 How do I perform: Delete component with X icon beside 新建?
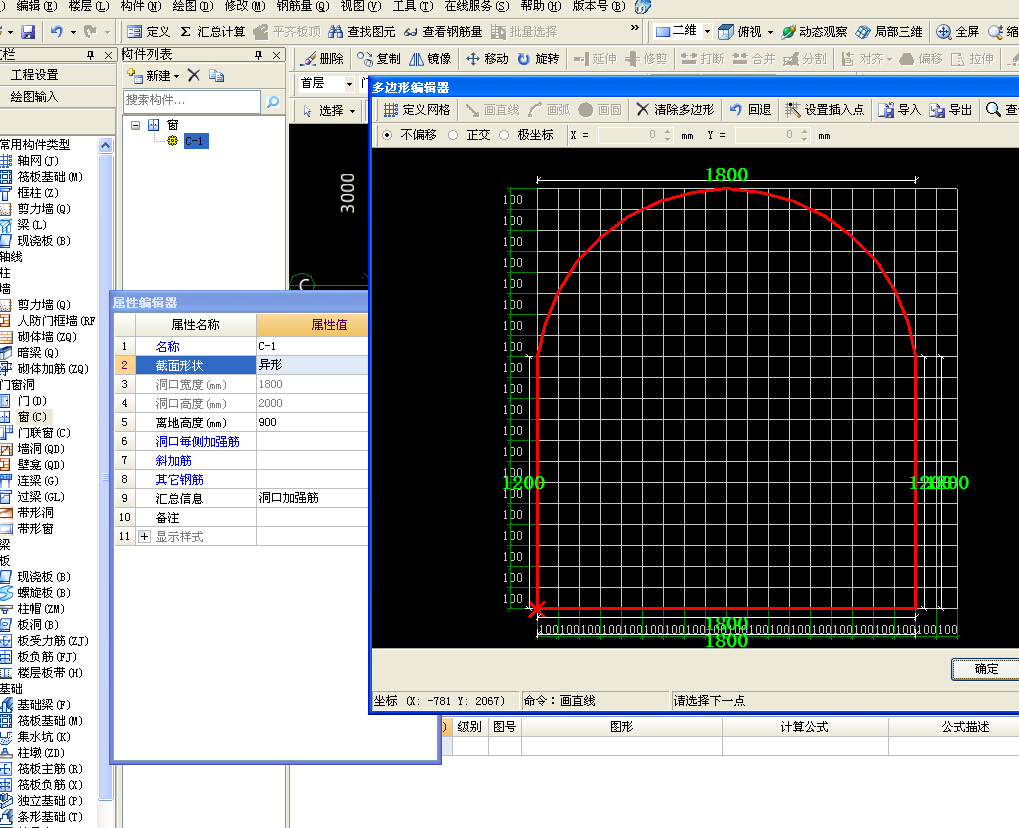[x=194, y=75]
